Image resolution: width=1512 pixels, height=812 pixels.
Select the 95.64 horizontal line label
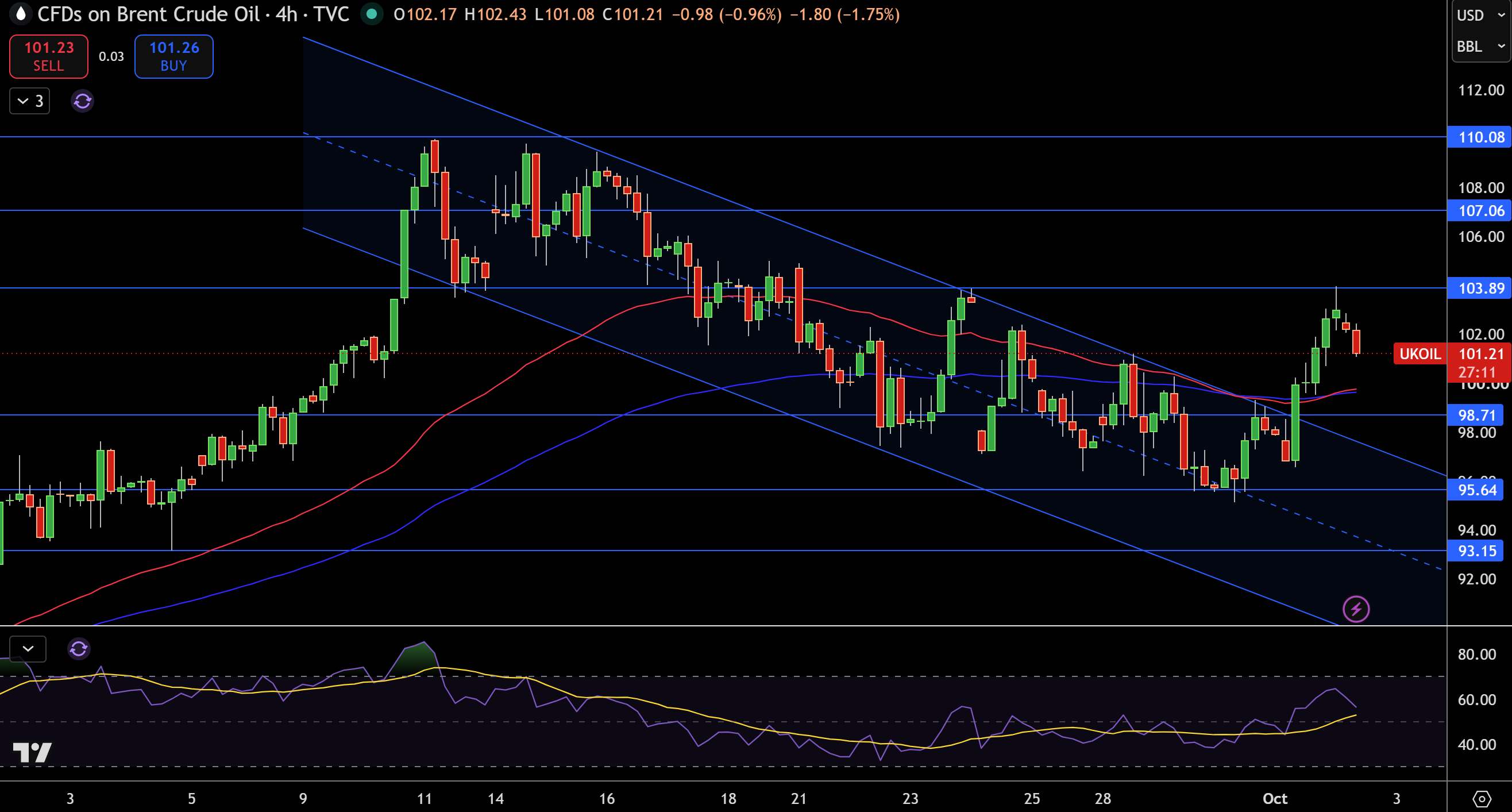coord(1476,490)
